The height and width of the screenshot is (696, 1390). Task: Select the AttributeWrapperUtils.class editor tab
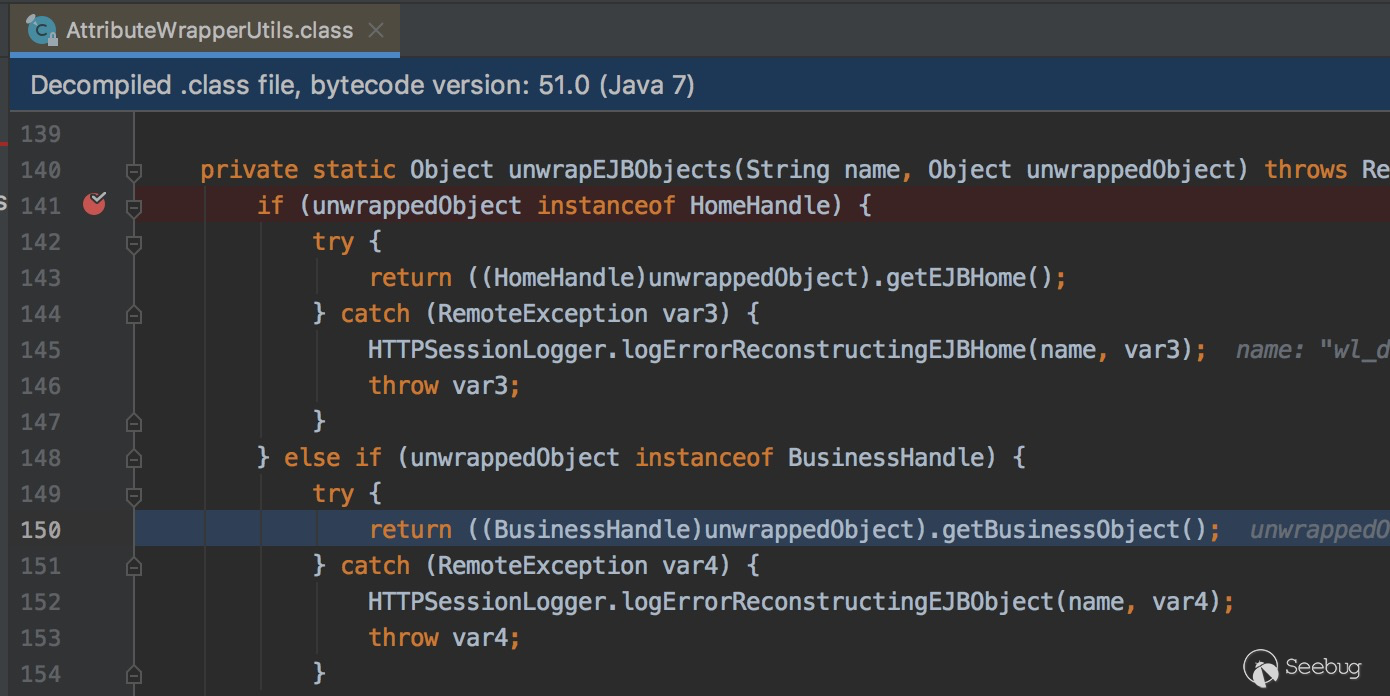click(209, 30)
